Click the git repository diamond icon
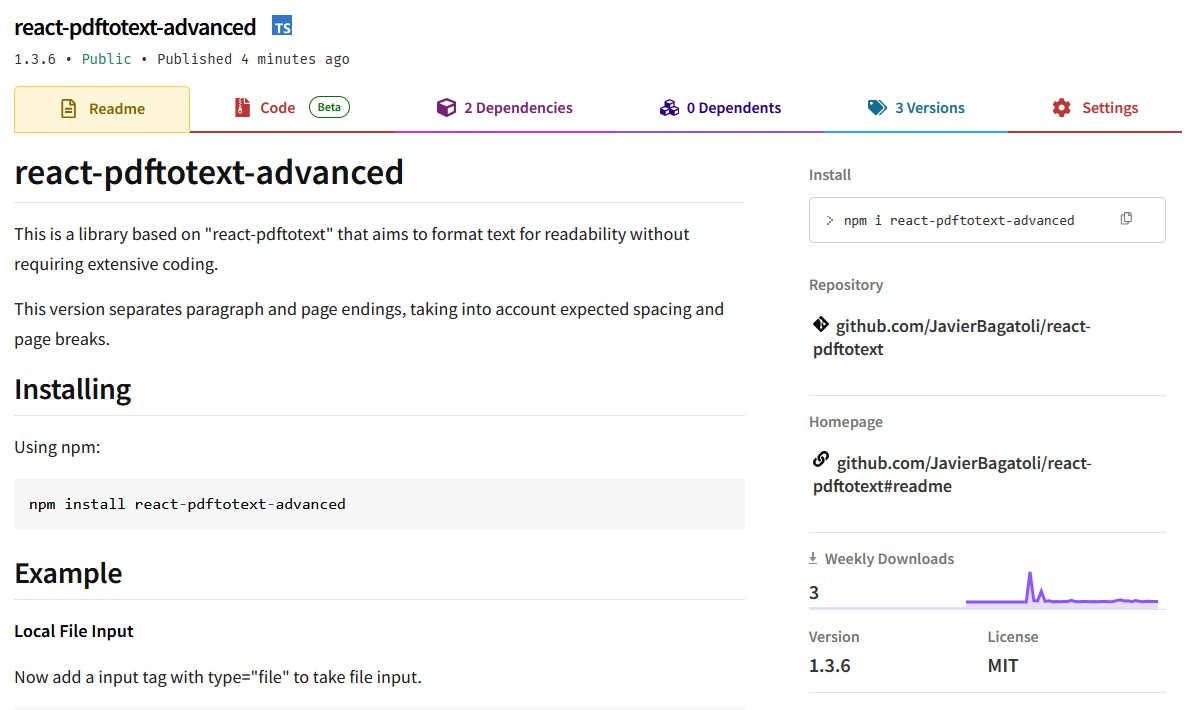The image size is (1193, 710). click(821, 325)
